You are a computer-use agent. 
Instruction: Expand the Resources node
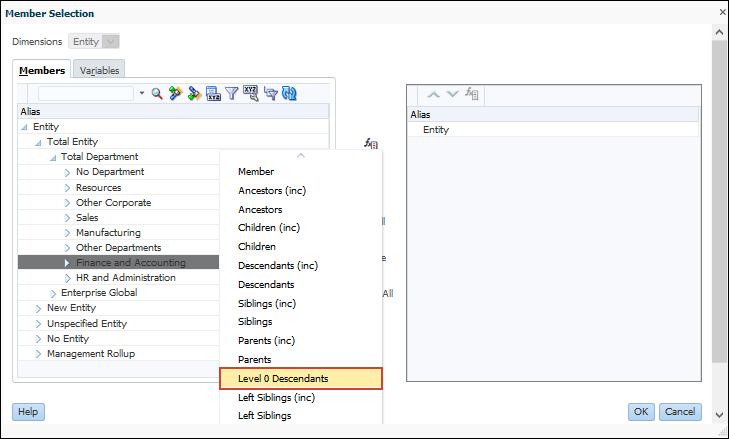tap(67, 188)
